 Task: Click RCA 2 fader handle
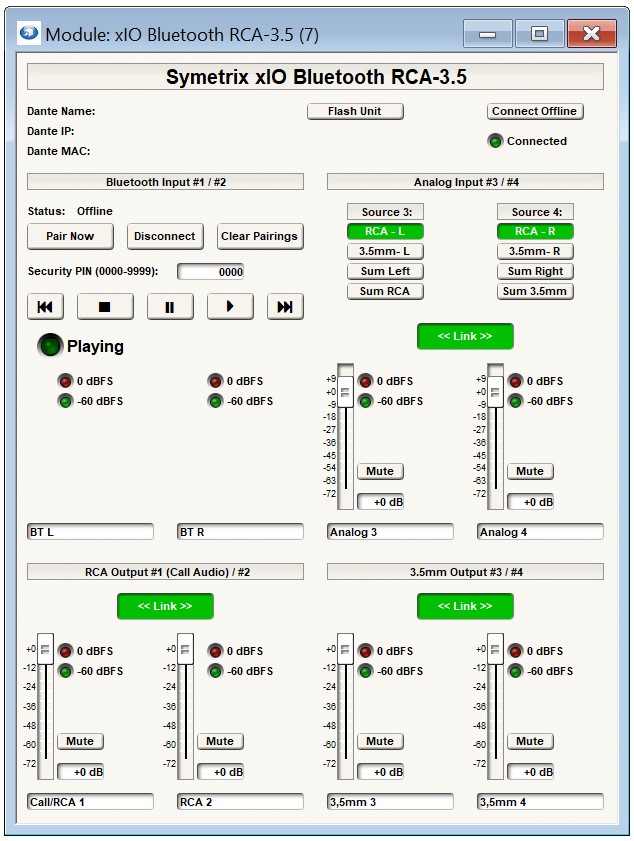pos(186,650)
